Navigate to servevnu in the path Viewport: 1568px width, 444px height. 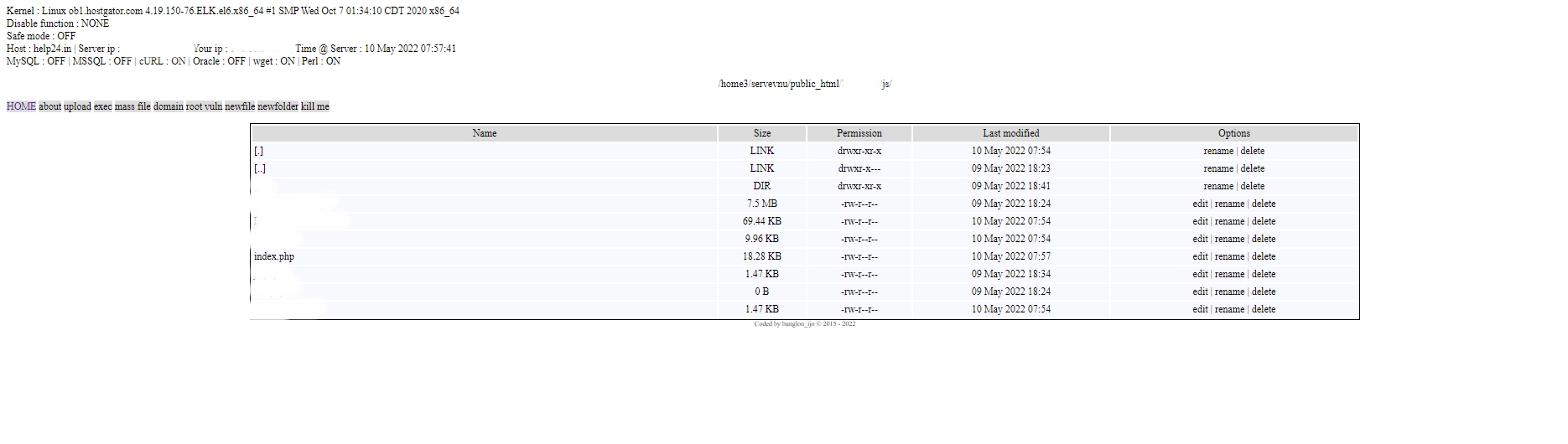pos(769,84)
